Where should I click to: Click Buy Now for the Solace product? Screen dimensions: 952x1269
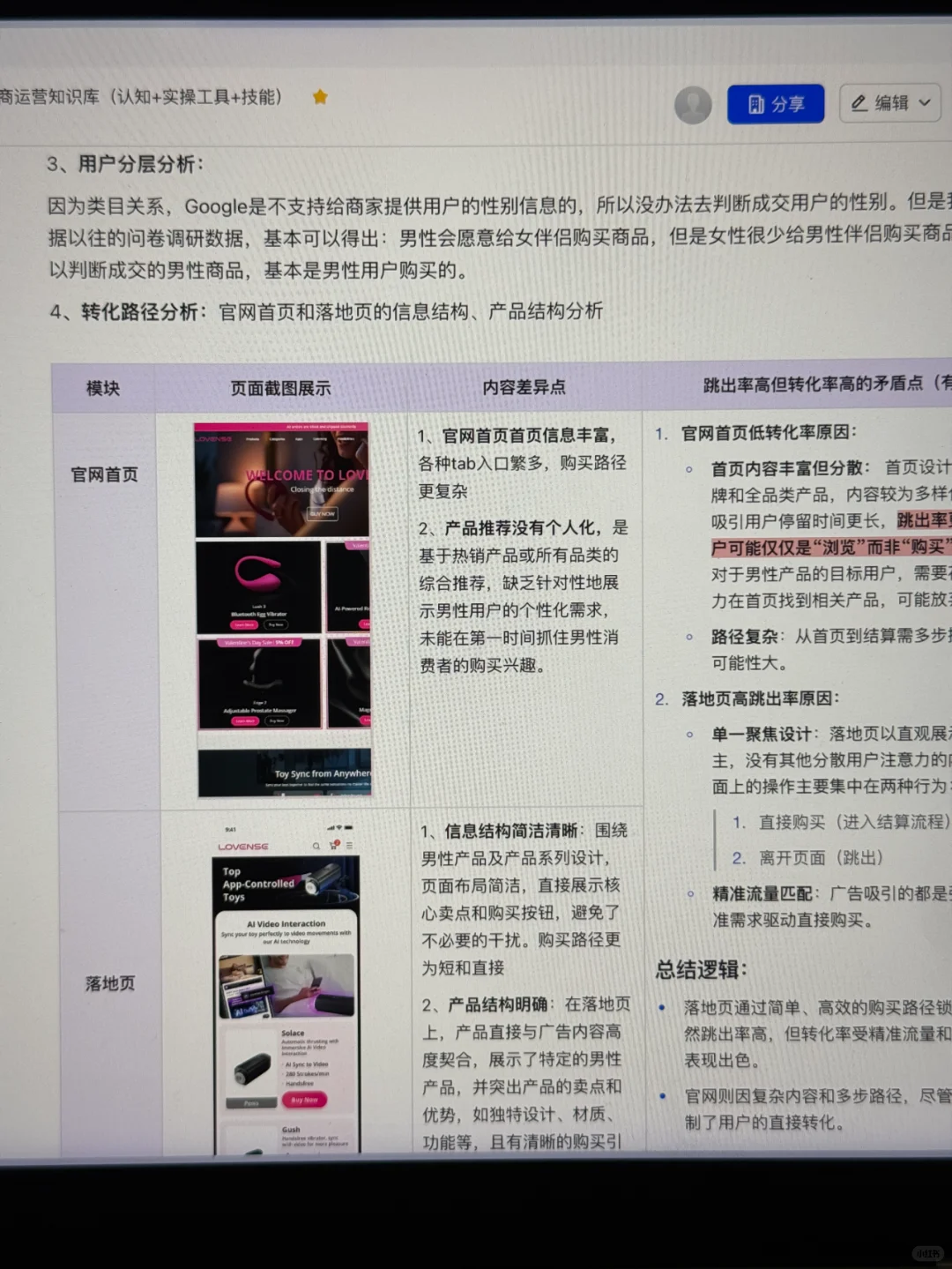pyautogui.click(x=305, y=1100)
